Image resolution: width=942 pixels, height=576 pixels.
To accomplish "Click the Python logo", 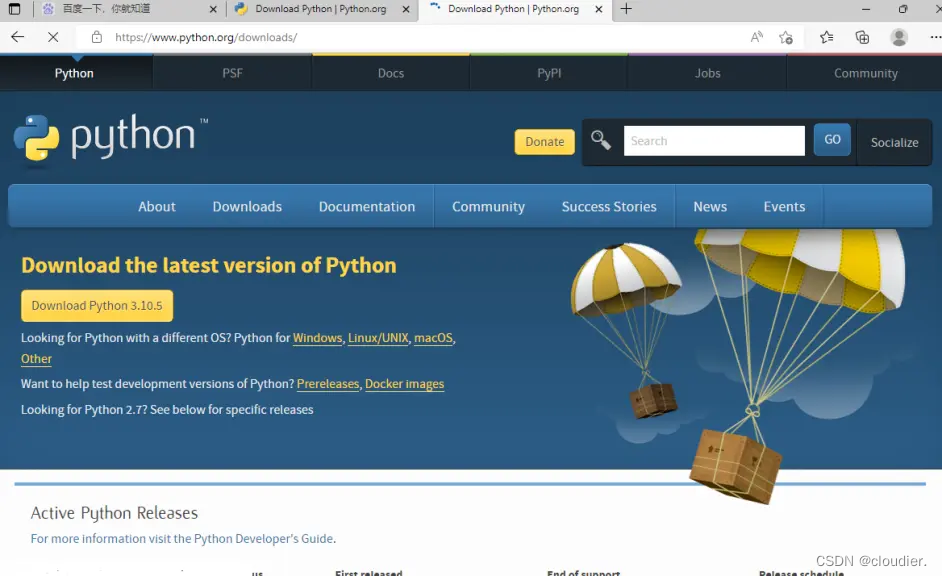I will [x=110, y=138].
